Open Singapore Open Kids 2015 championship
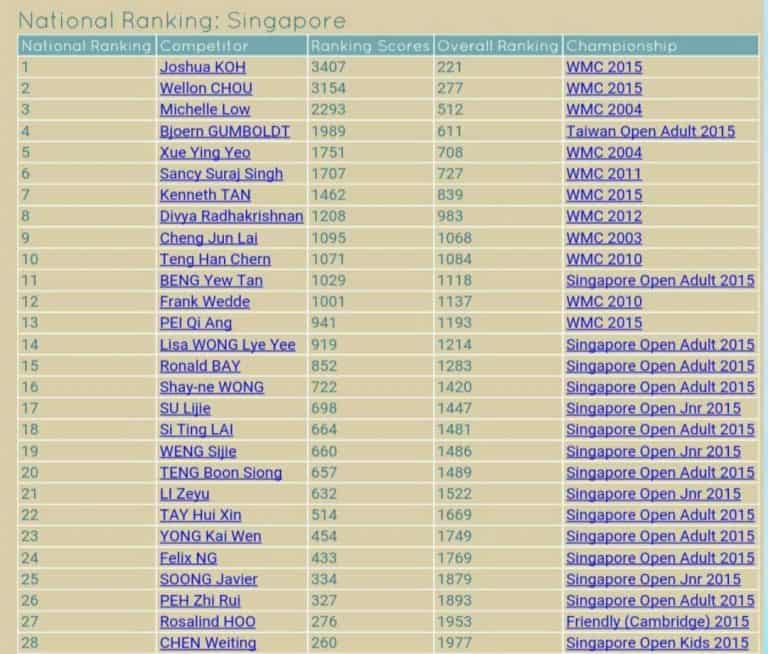The image size is (768, 654). point(657,643)
